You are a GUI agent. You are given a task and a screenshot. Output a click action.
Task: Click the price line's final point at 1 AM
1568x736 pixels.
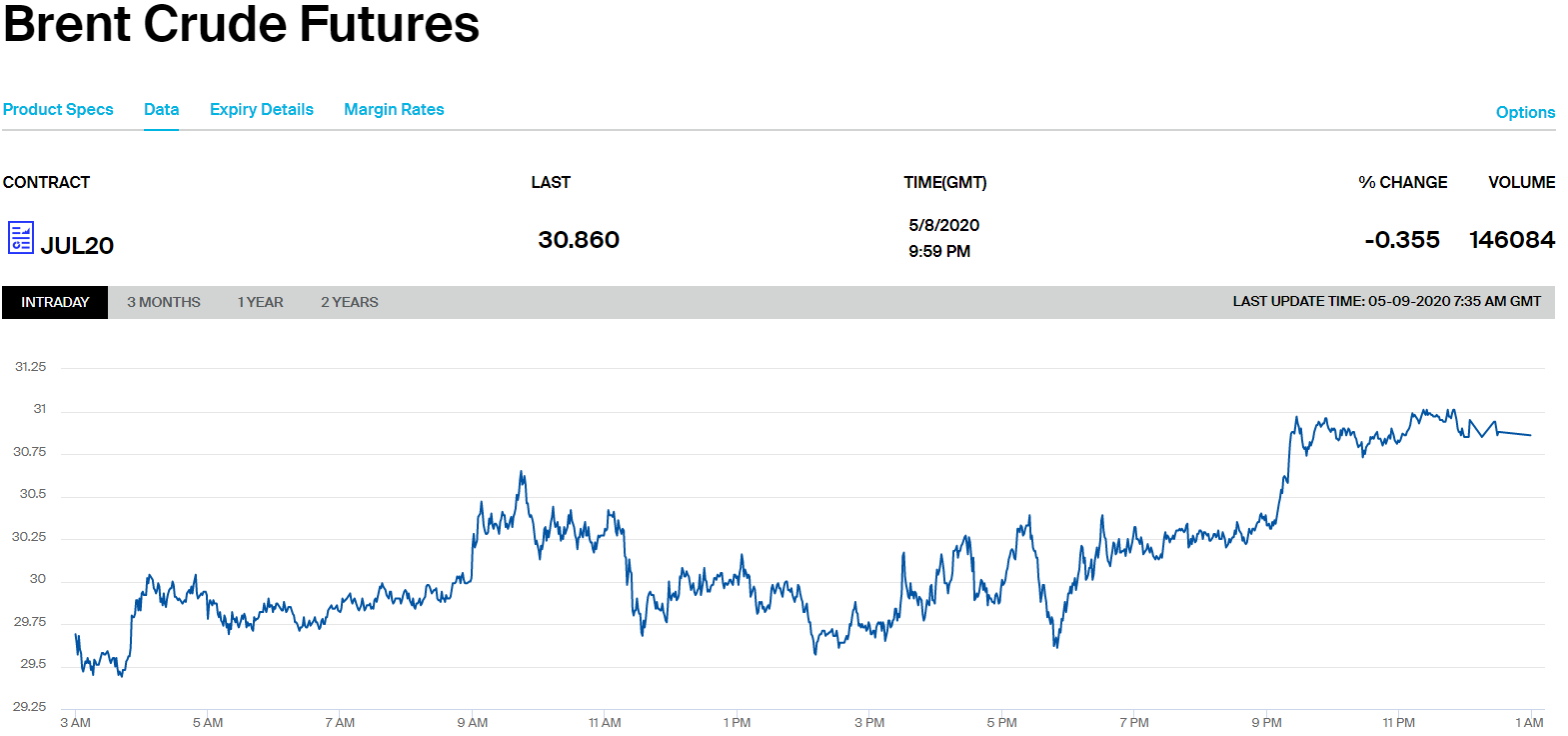tap(1530, 435)
